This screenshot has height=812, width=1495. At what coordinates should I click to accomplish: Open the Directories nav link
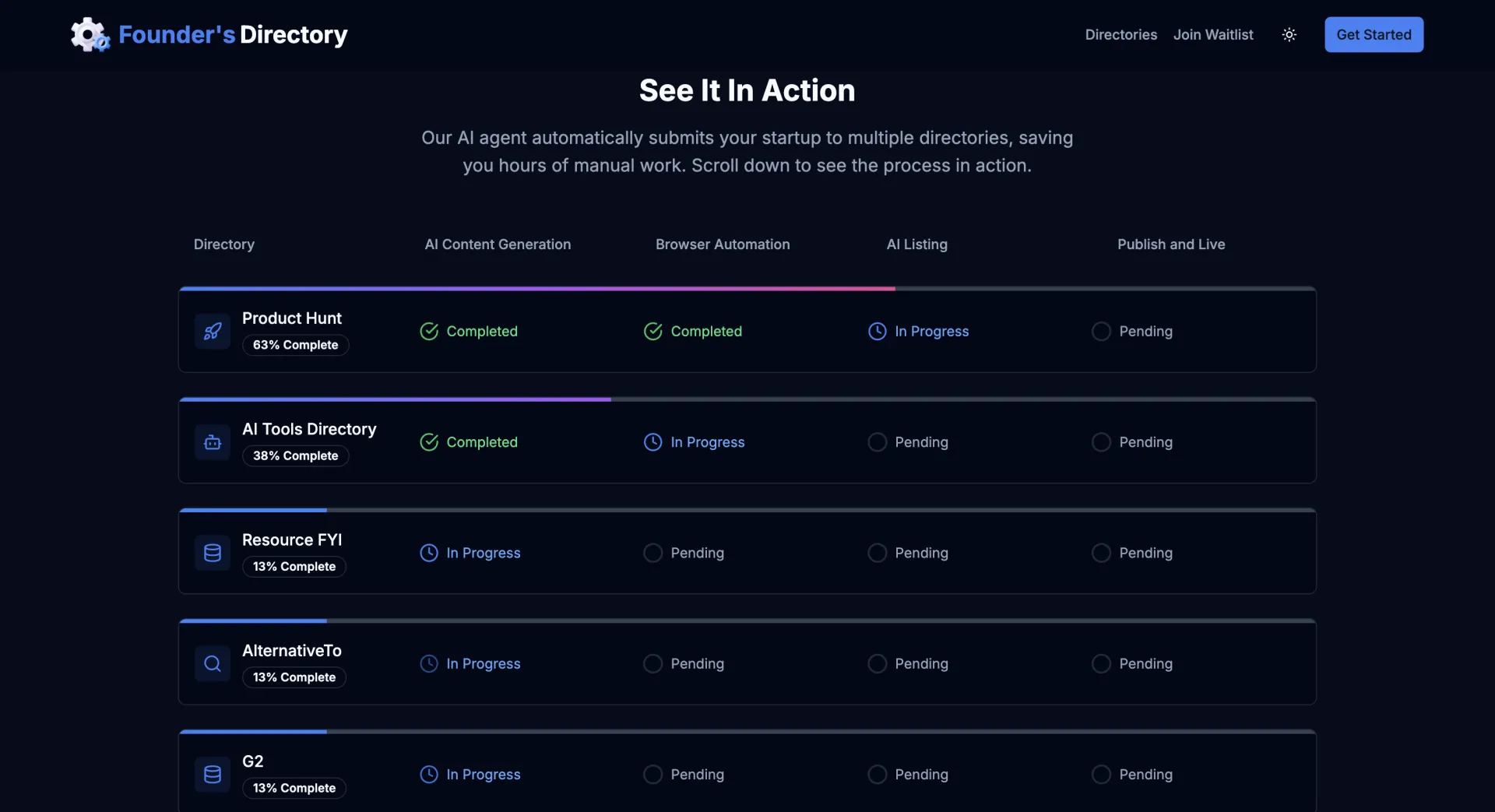tap(1120, 35)
